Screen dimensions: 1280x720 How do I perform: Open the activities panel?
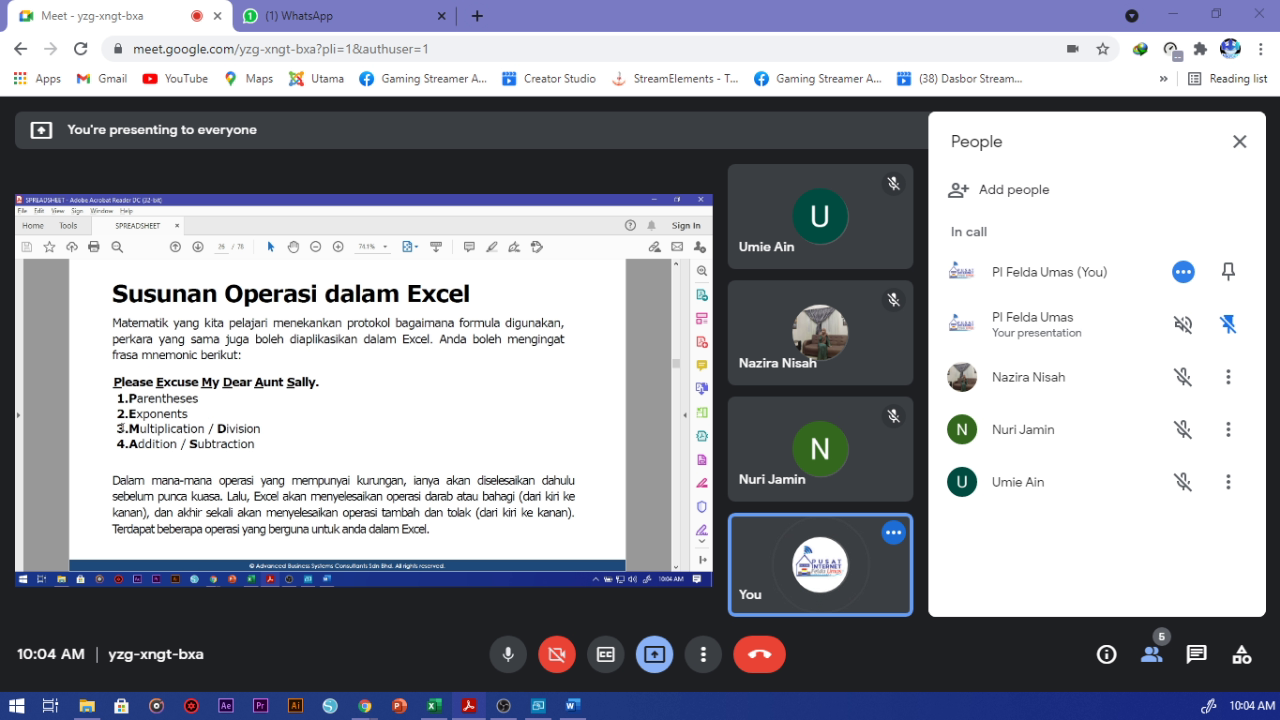[1241, 654]
